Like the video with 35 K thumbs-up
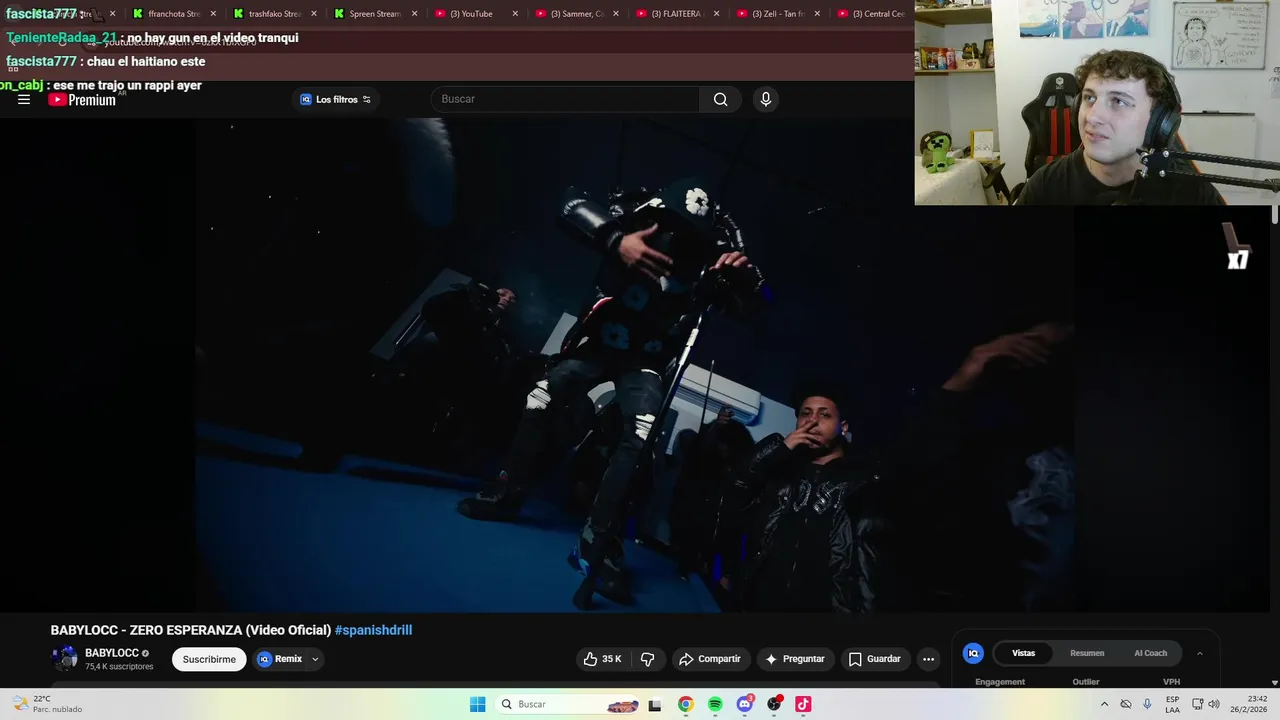The height and width of the screenshot is (720, 1280). (603, 659)
